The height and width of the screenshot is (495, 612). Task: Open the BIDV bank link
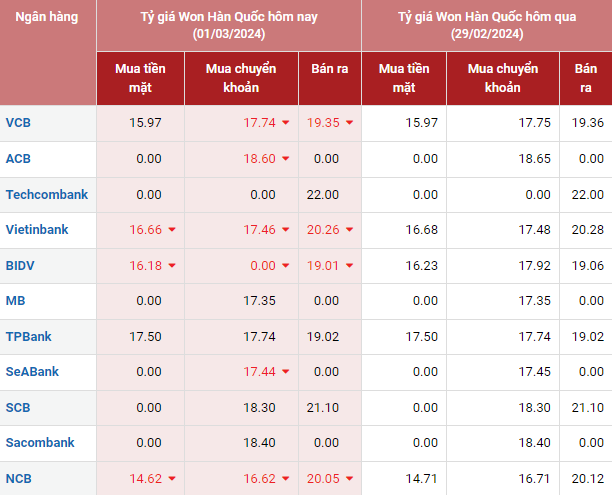tap(20, 265)
